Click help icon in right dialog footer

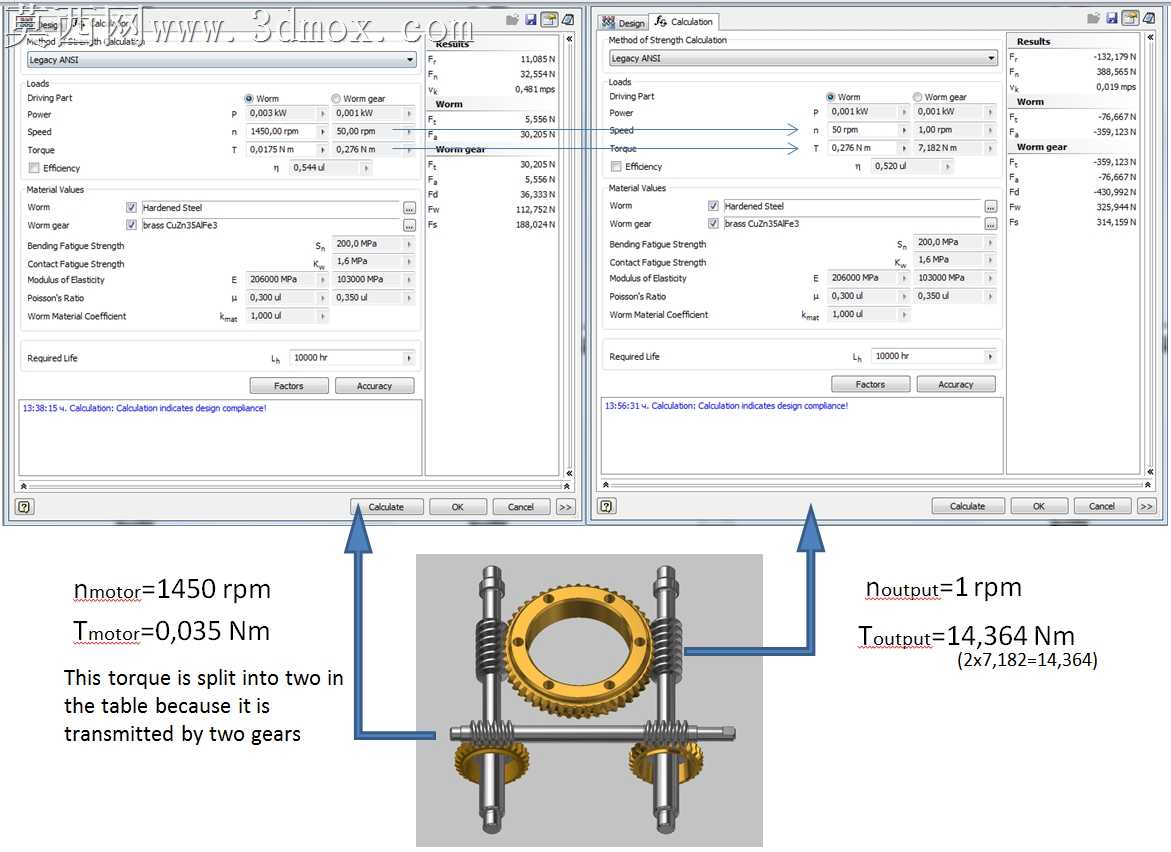pyautogui.click(x=606, y=506)
